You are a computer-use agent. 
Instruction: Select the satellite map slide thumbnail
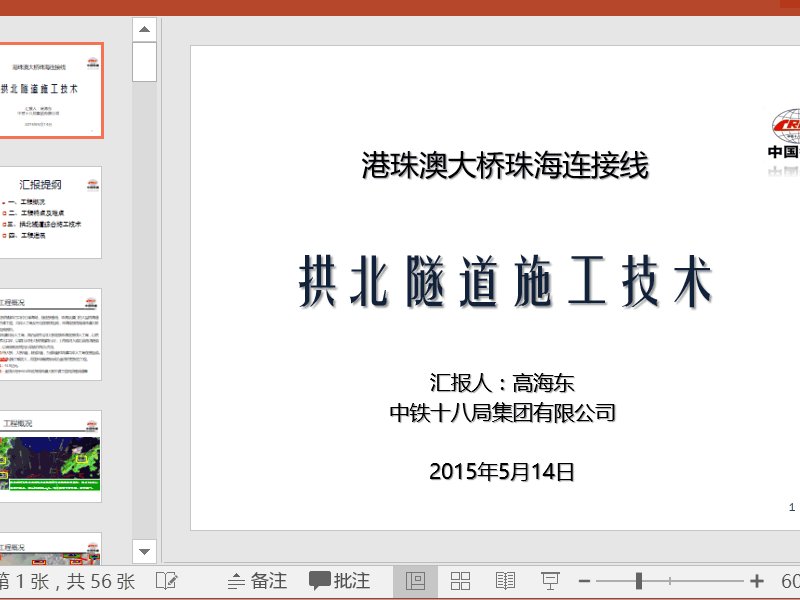(x=50, y=456)
